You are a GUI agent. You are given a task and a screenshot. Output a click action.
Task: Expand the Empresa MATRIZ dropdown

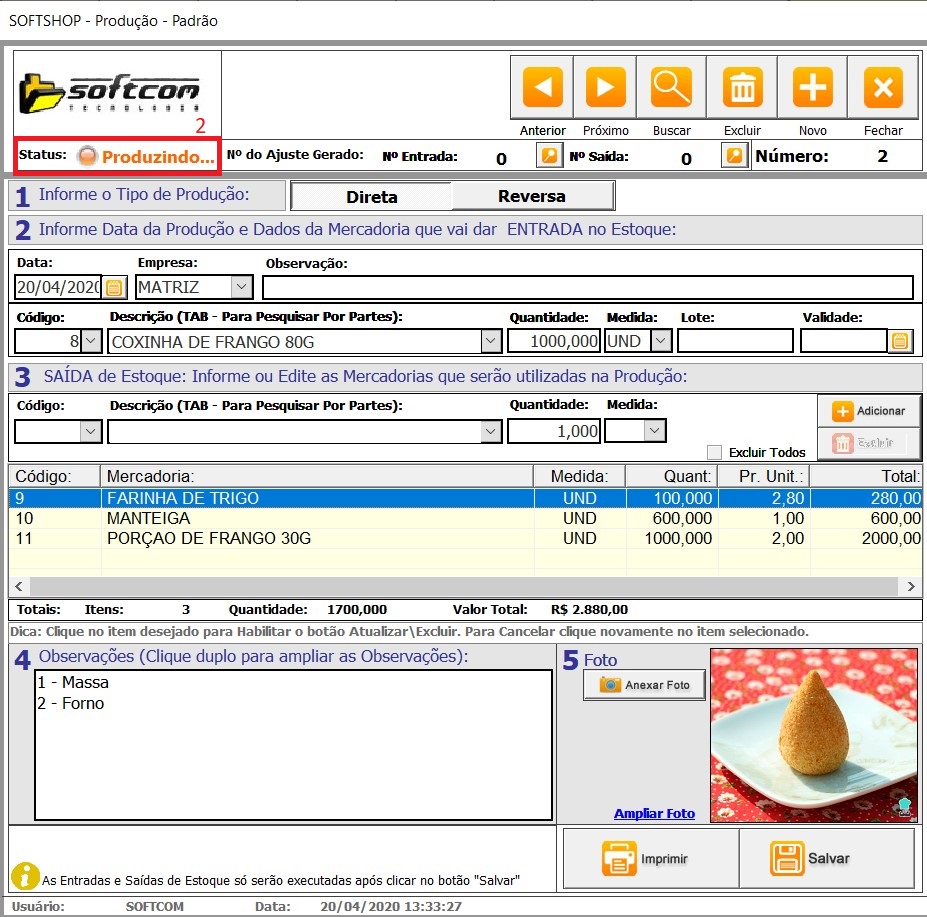pyautogui.click(x=241, y=288)
